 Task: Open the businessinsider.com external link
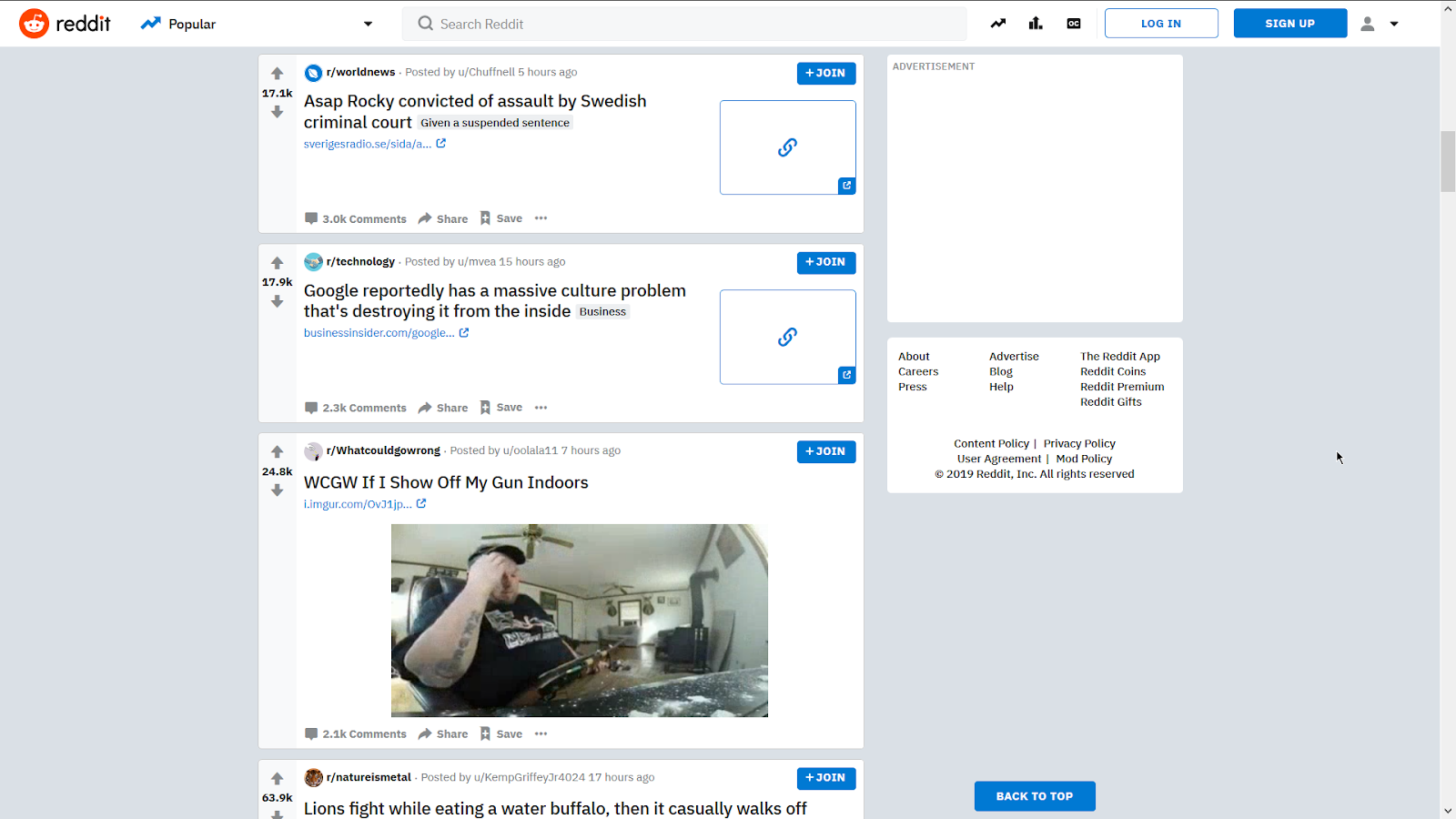click(x=386, y=333)
